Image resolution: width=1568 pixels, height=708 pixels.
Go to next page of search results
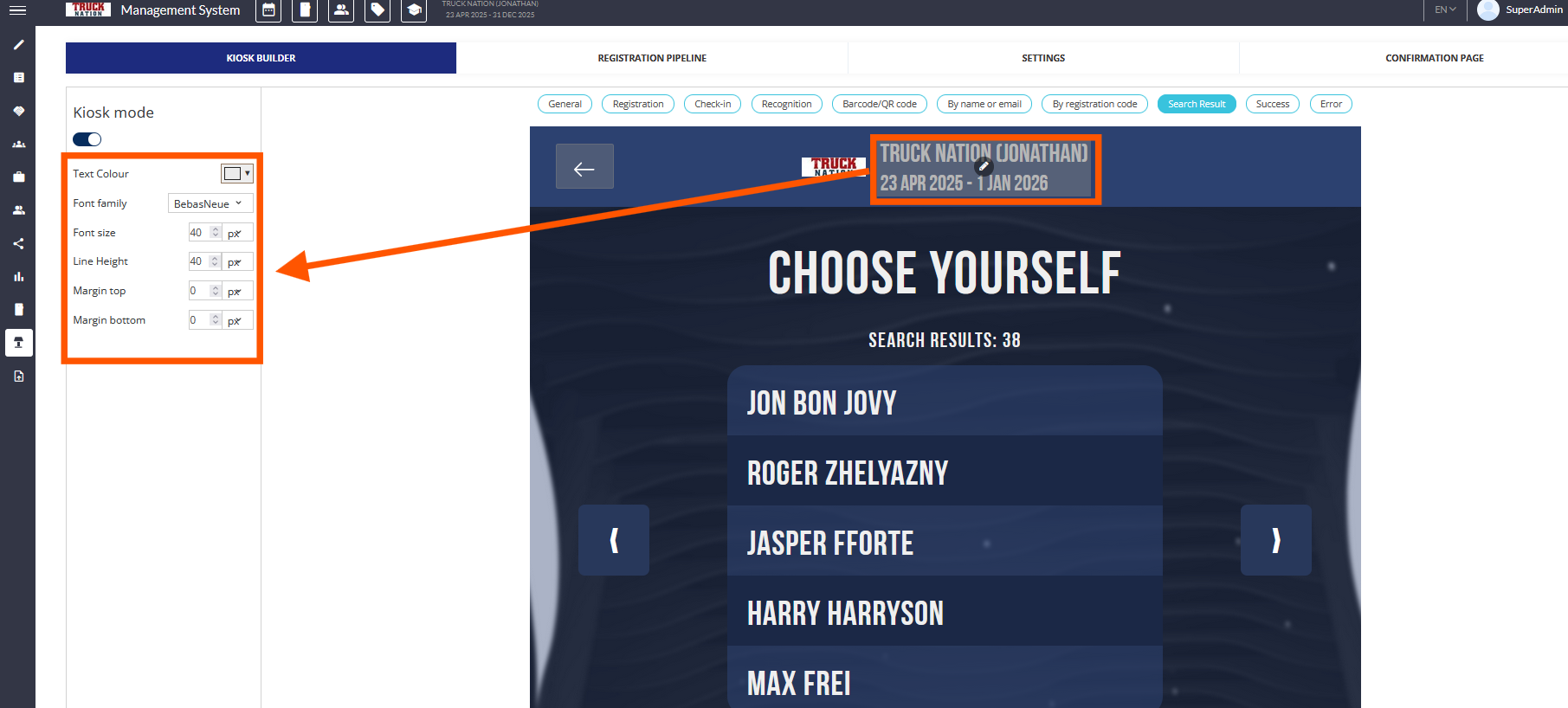1275,540
